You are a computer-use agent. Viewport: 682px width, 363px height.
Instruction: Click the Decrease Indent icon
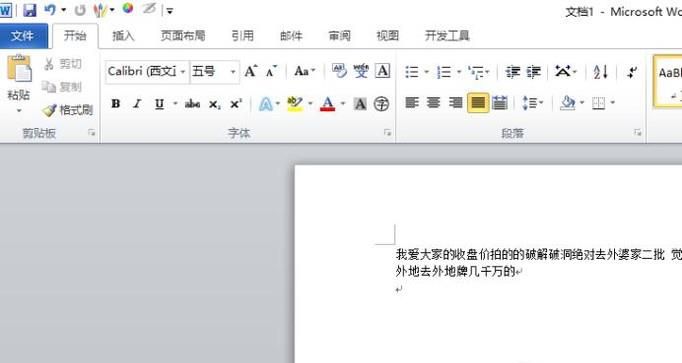tap(513, 72)
